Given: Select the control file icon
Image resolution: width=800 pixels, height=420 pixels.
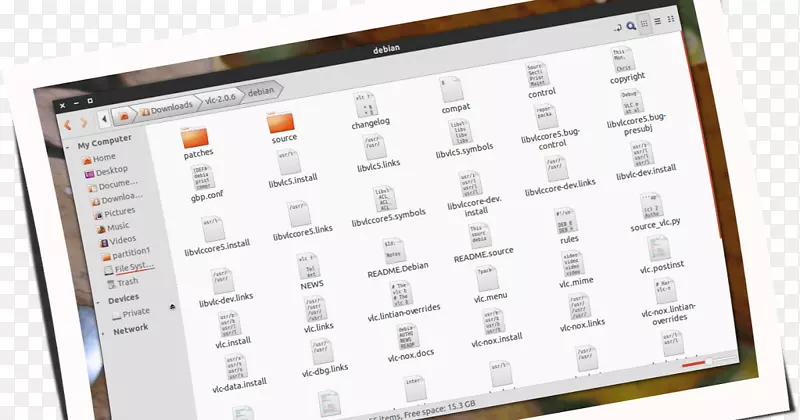Looking at the screenshot, I should coord(536,75).
